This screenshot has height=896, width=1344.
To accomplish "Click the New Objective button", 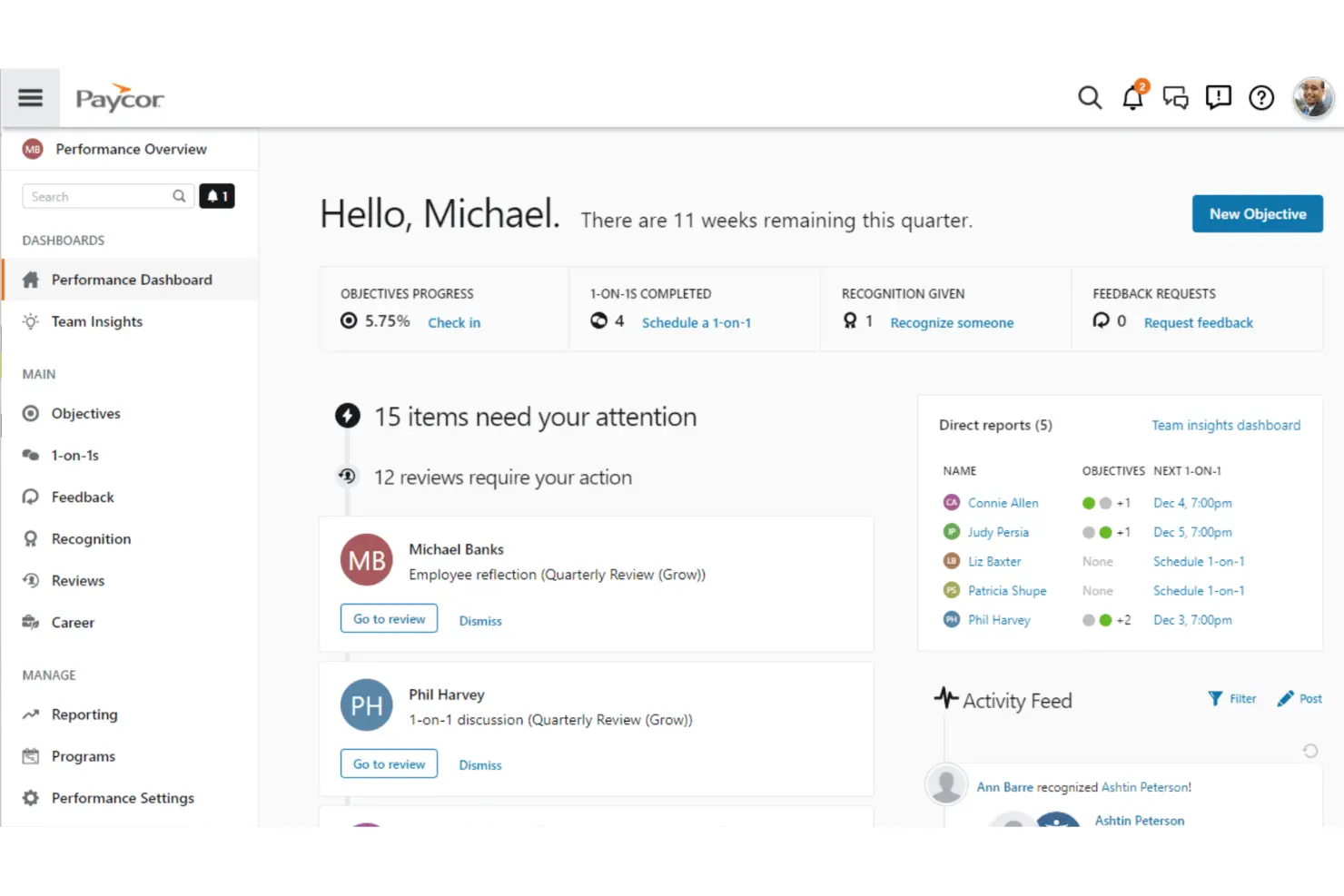I will (x=1257, y=213).
